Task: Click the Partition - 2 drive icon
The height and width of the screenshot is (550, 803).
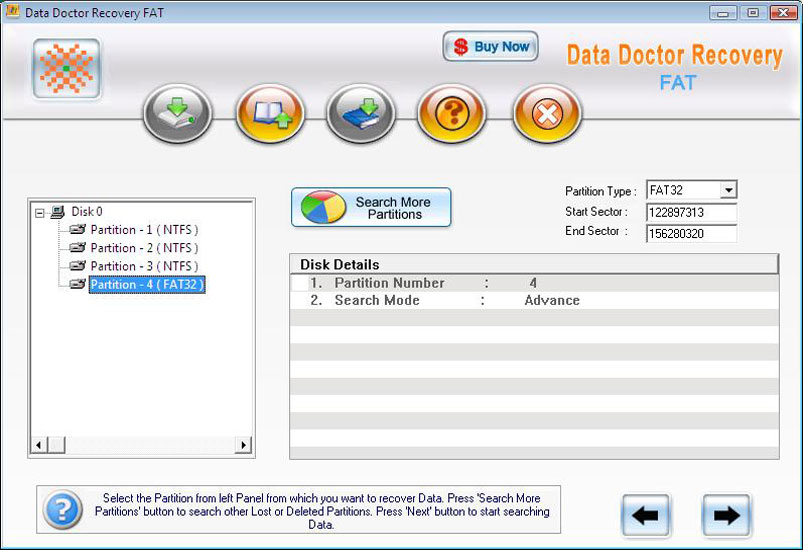Action: 77,247
